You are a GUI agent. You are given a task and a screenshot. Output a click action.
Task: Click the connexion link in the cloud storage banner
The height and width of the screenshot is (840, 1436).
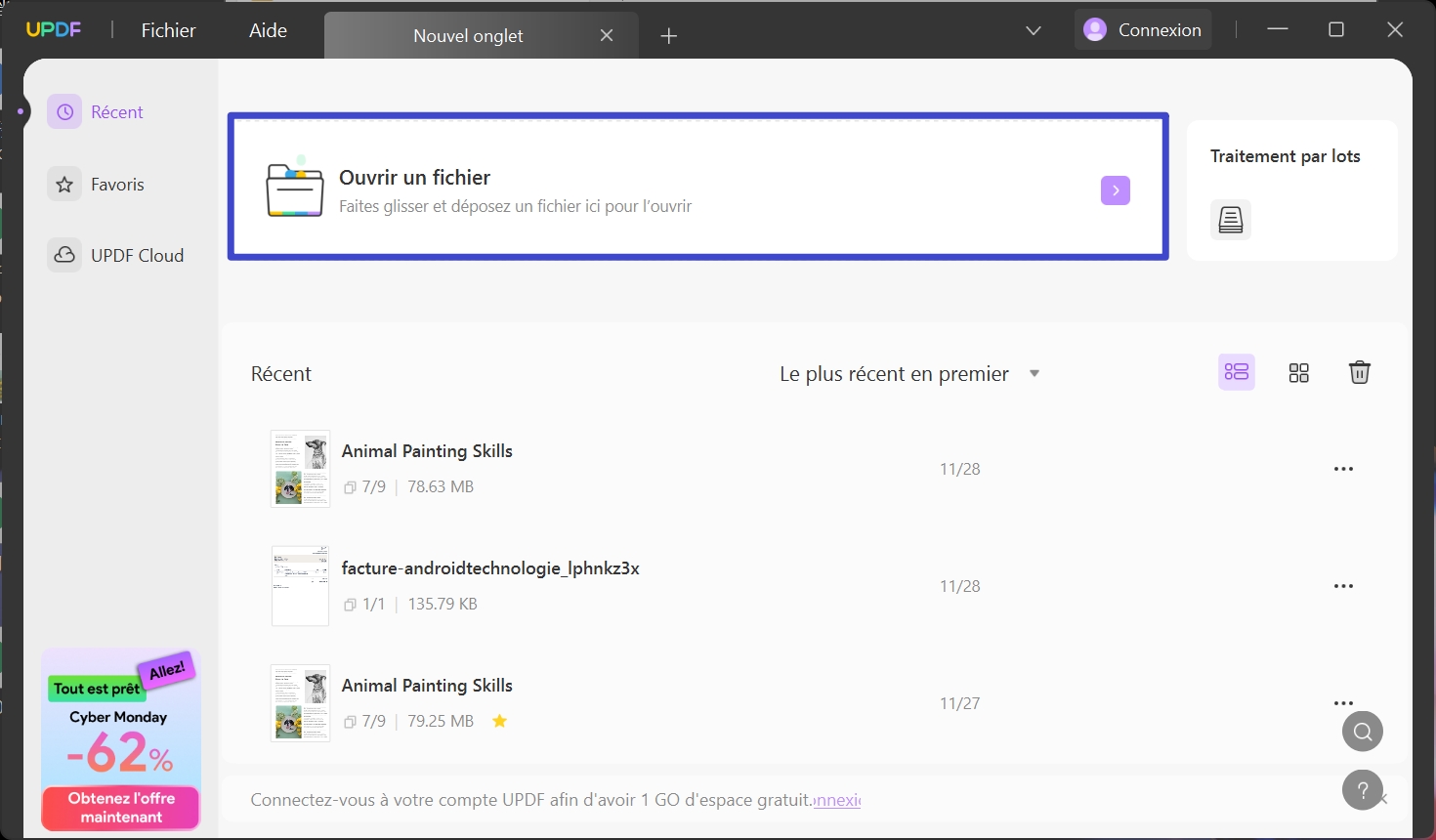point(837,800)
